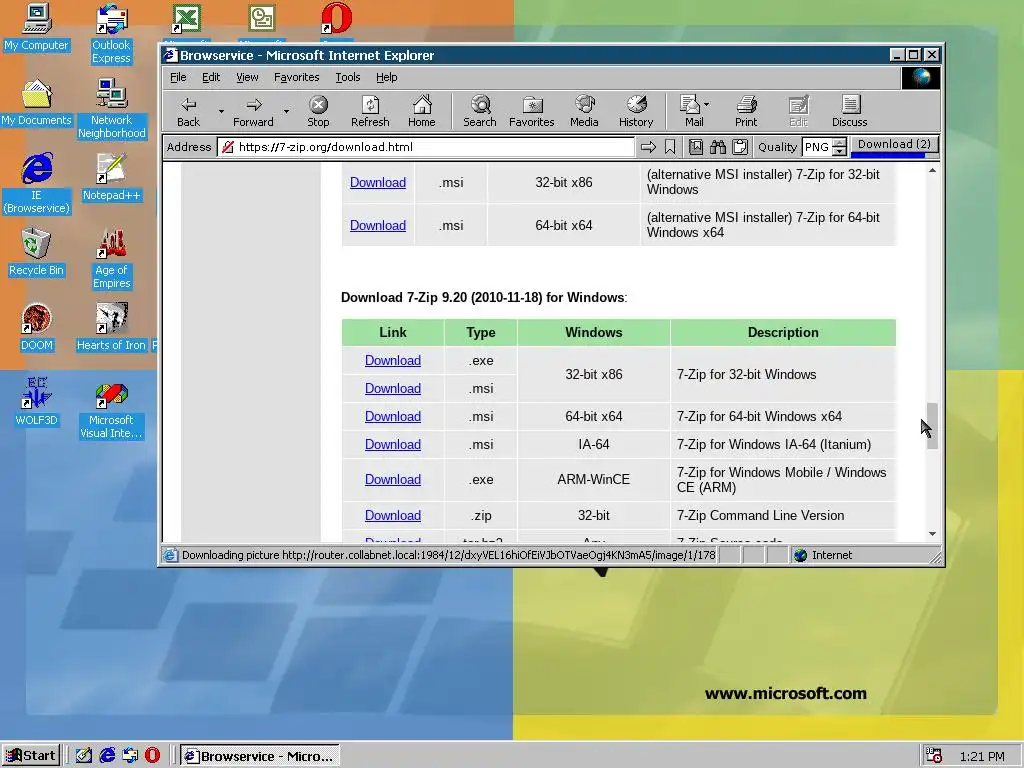Click the Mail toolbar button
This screenshot has height=768, width=1024.
(691, 112)
